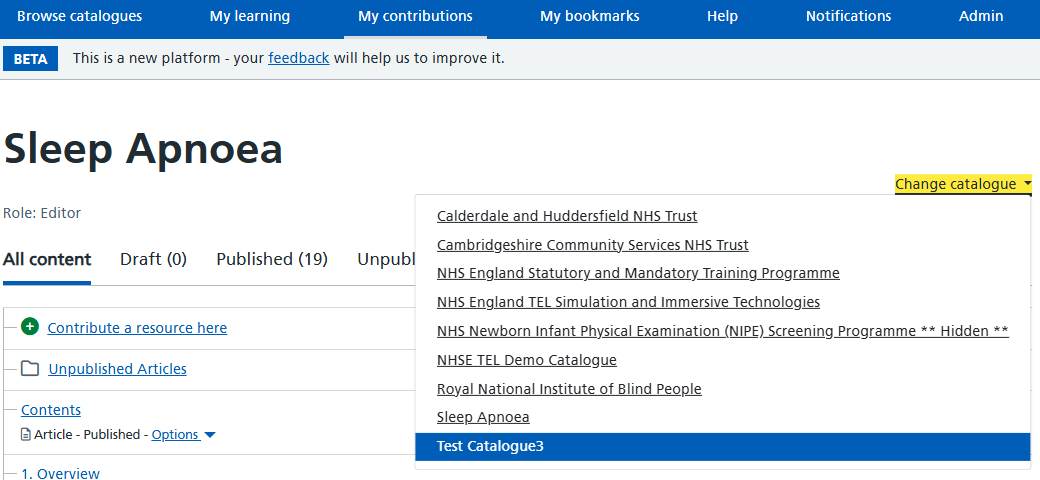This screenshot has width=1040, height=480.
Task: Select Sleep Apnoea in catalogue list
Action: [484, 417]
